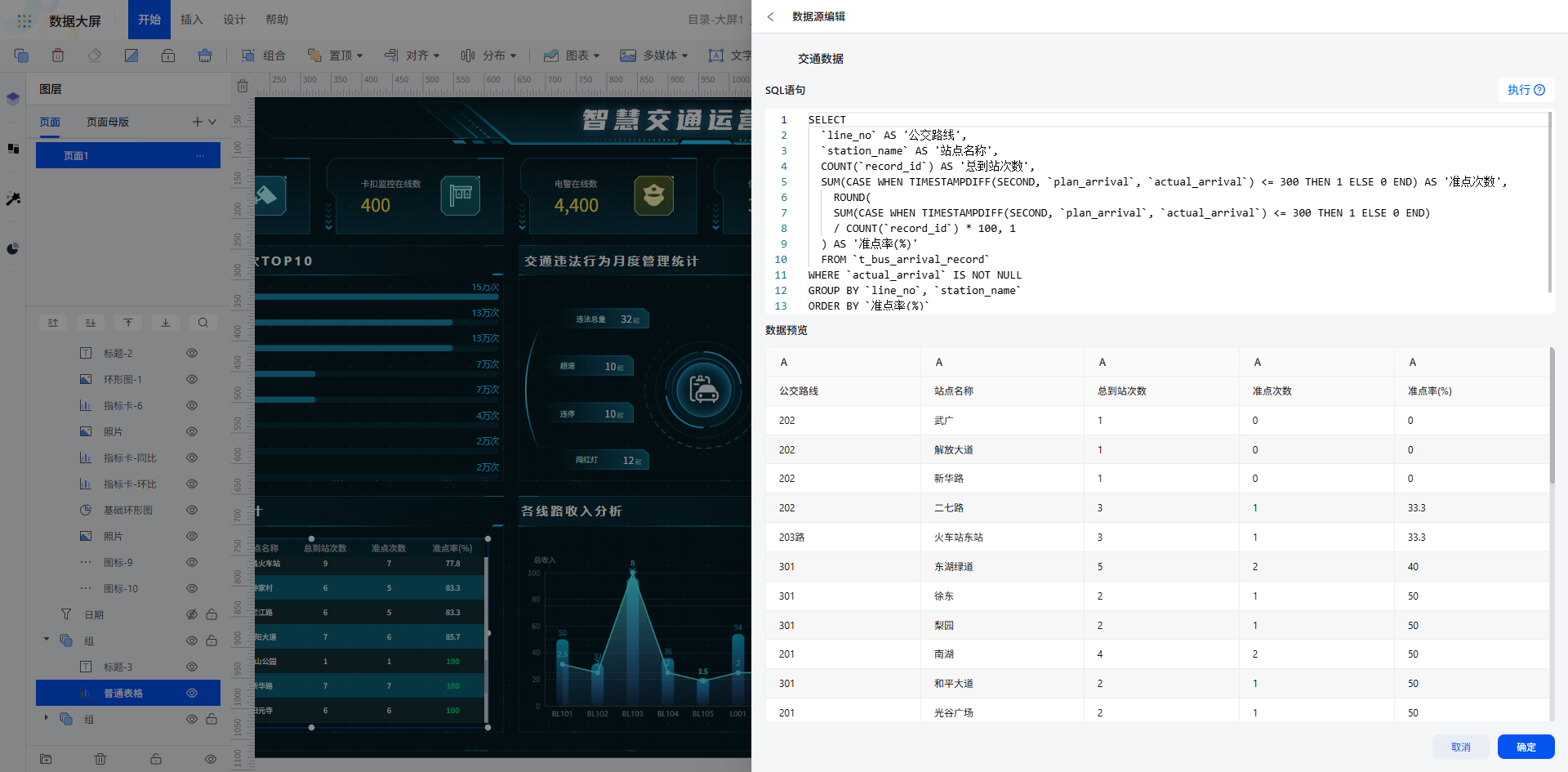Switch to the 设计 menu tab
This screenshot has height=772, width=1568.
click(234, 20)
